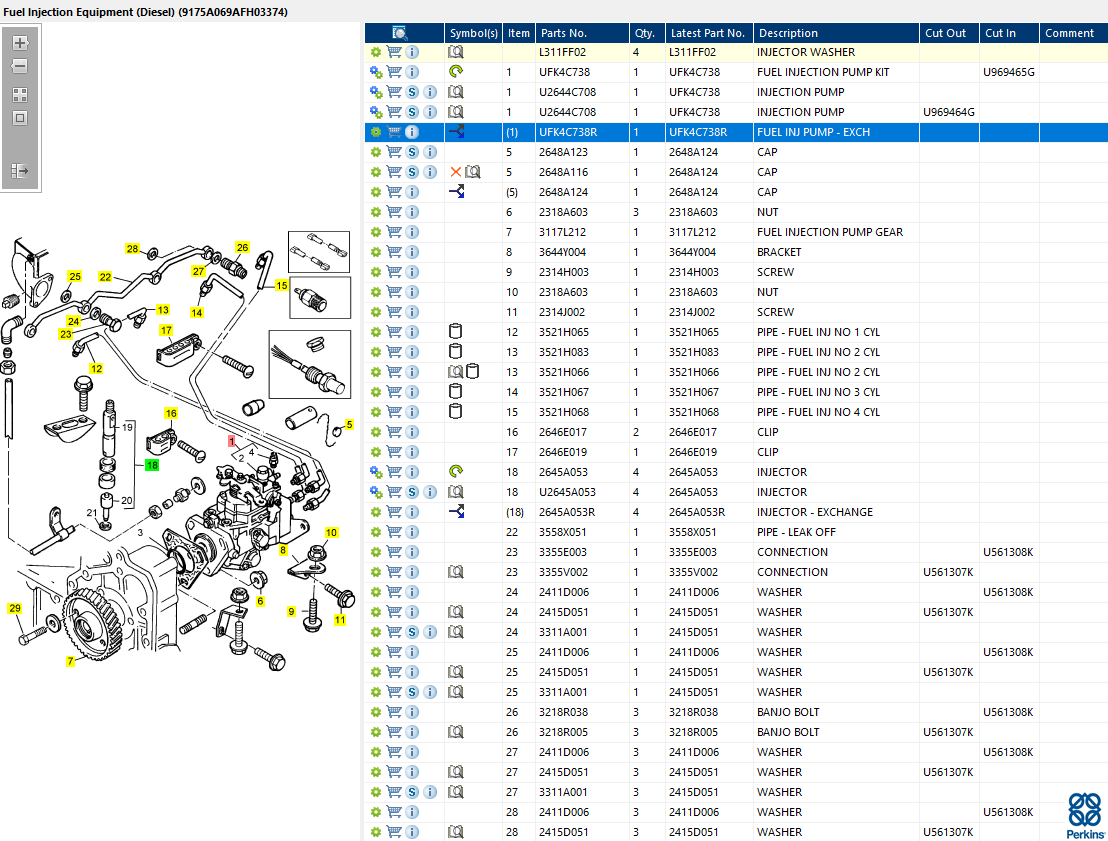
Task: Select callout 10 in the diagram
Action: click(x=331, y=533)
